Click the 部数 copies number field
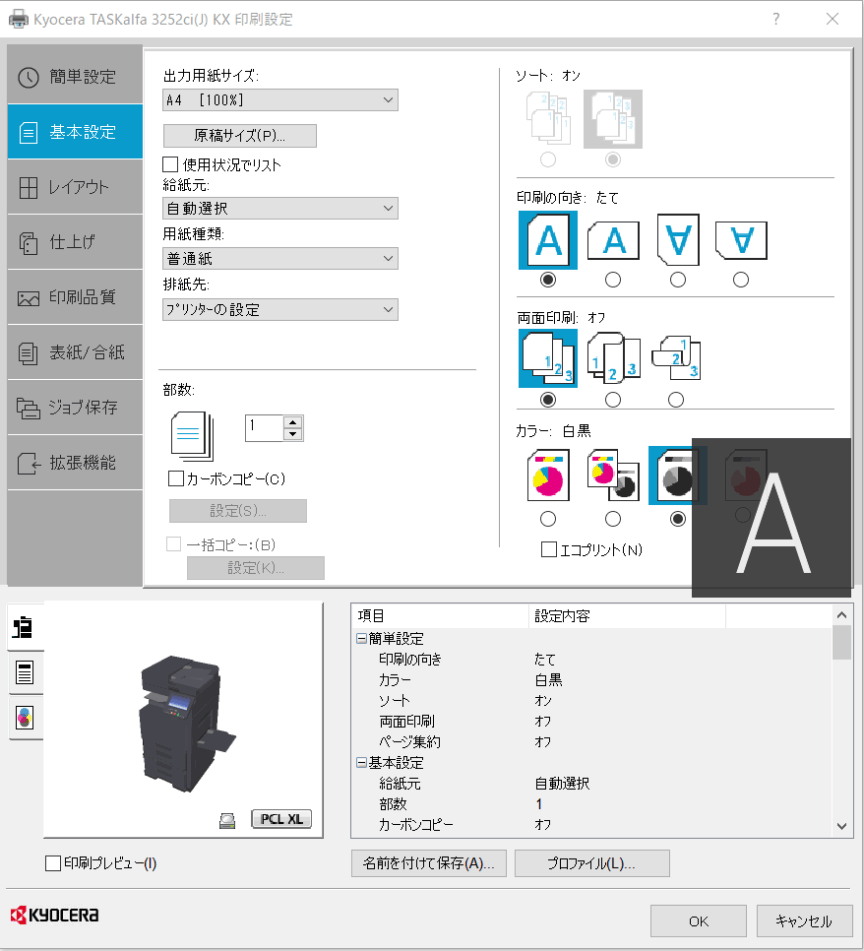Viewport: 864px width, 951px height. 264,428
